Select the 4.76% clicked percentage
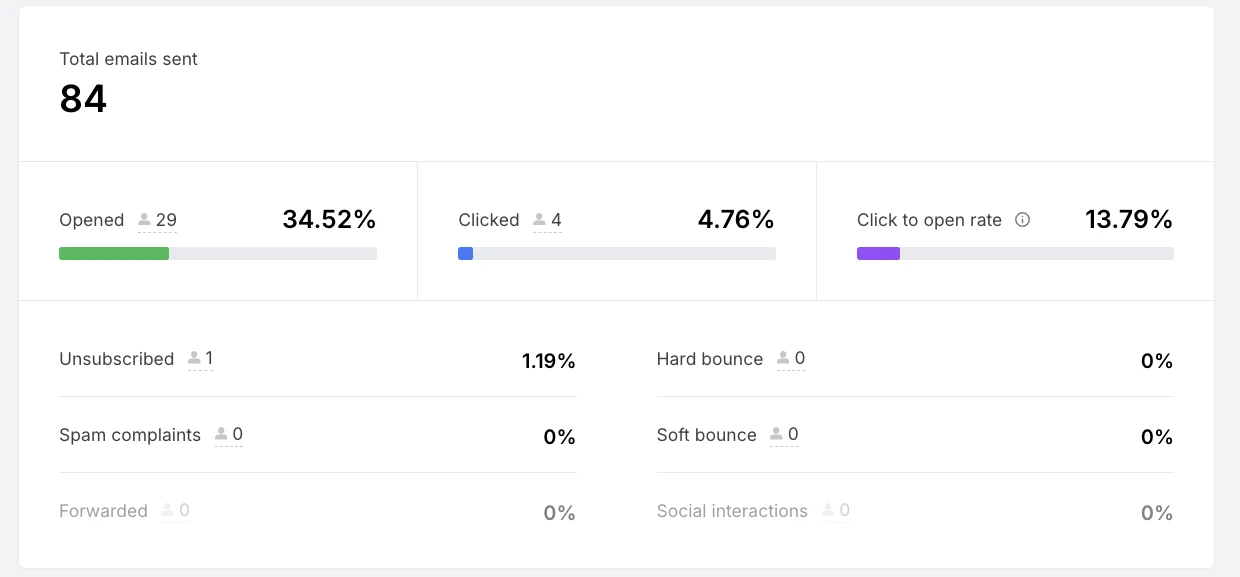The image size is (1240, 577). (x=735, y=220)
